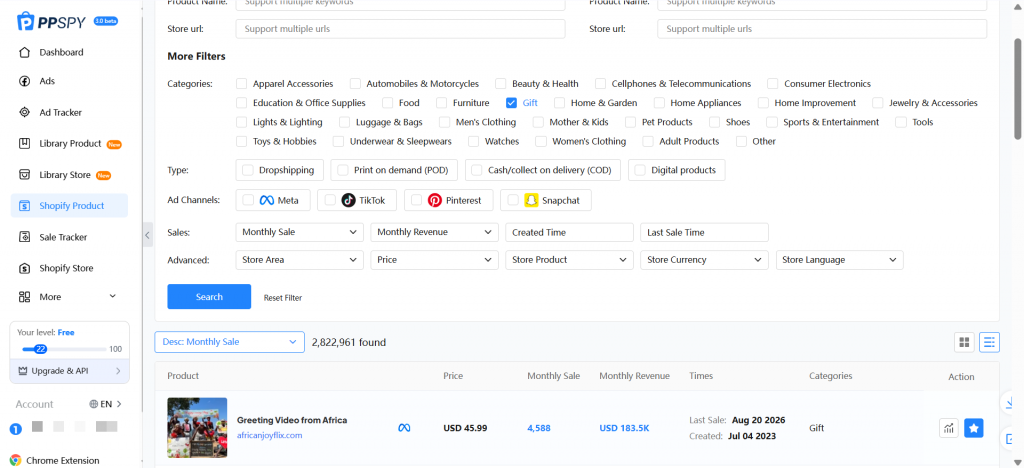Check the Consumer Electronics category checkbox
The image size is (1024, 468).
[x=773, y=84]
